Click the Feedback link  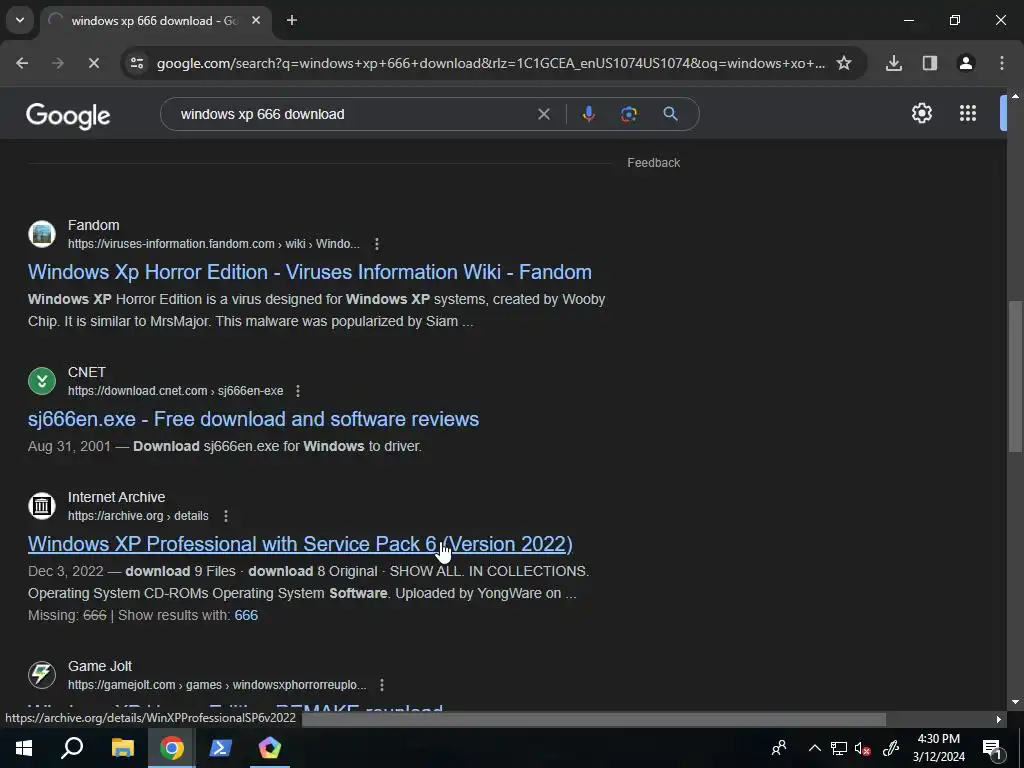point(654,163)
